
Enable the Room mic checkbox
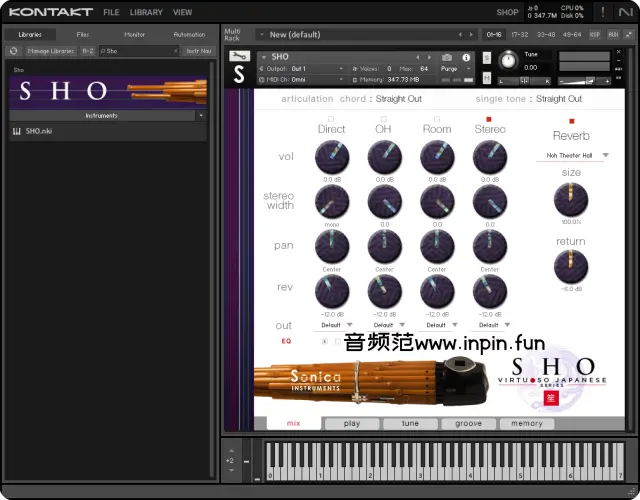pos(437,119)
